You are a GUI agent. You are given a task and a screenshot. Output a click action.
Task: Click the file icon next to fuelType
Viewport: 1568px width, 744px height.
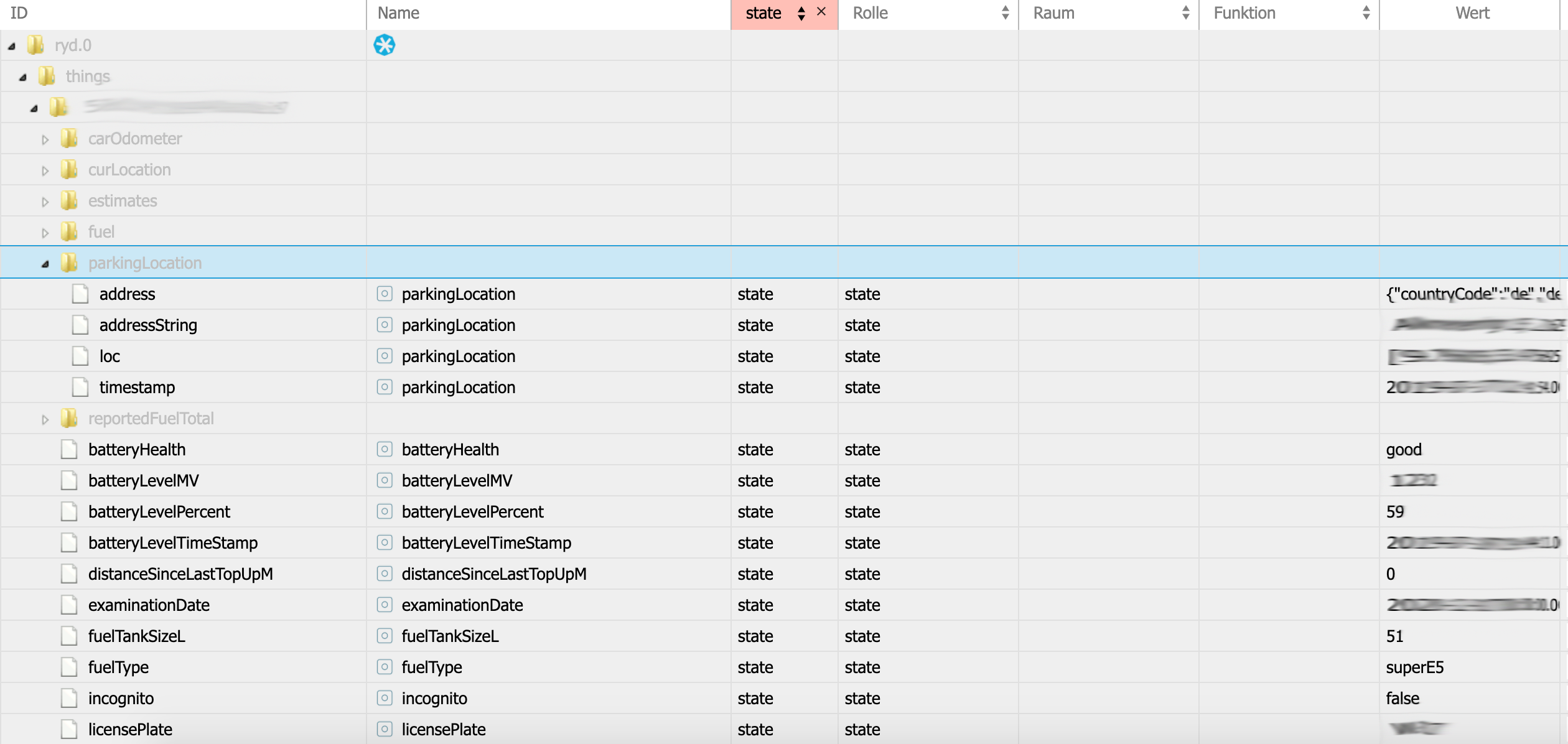pos(69,667)
